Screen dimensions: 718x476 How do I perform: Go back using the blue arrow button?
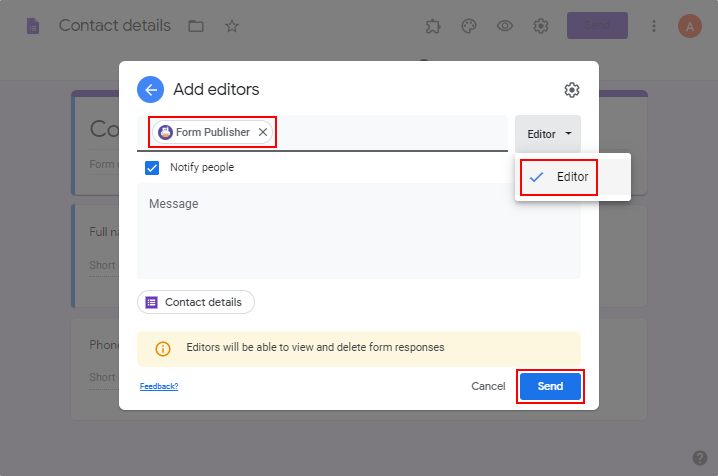(150, 89)
